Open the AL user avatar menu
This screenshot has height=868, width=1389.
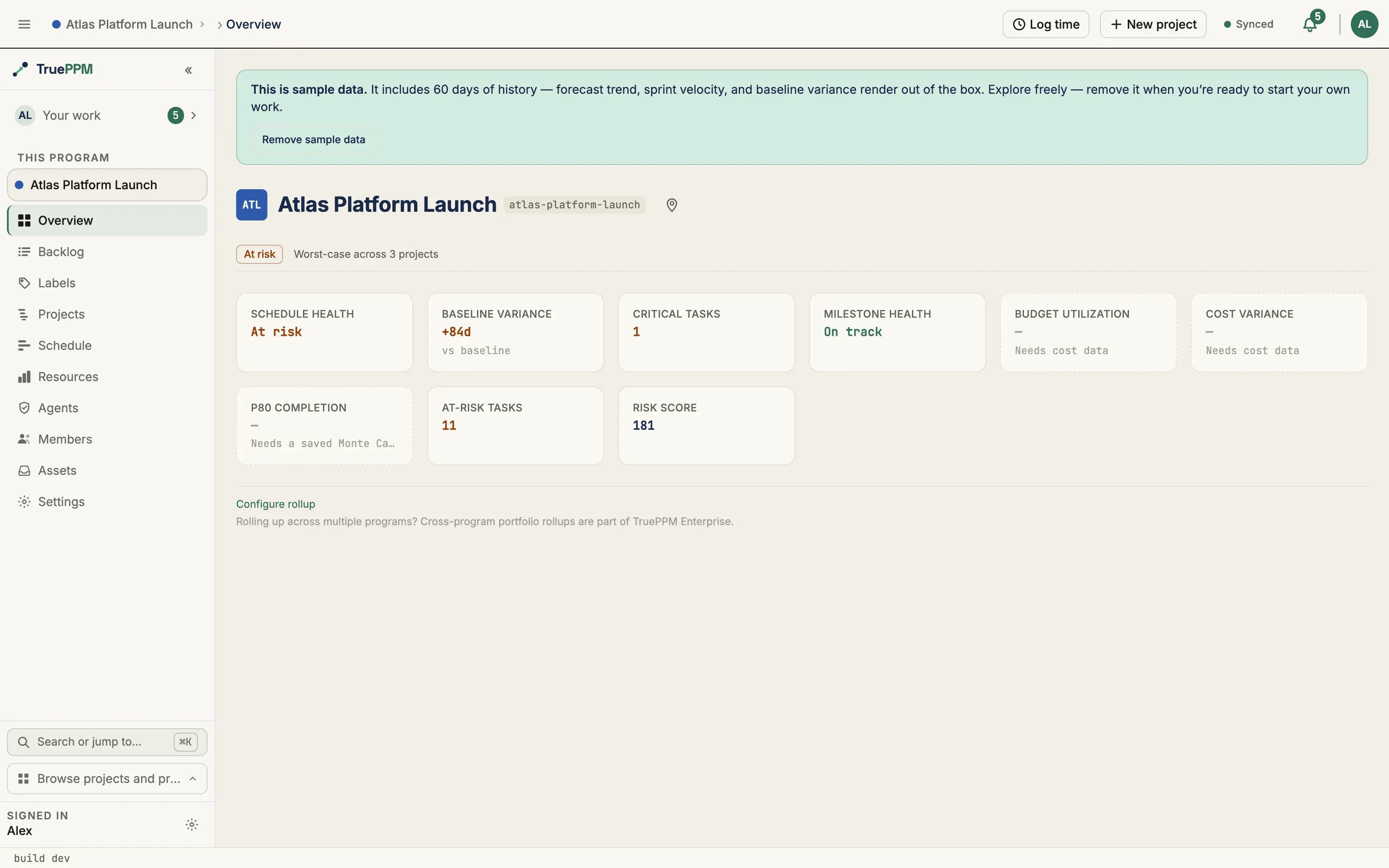click(x=1364, y=24)
